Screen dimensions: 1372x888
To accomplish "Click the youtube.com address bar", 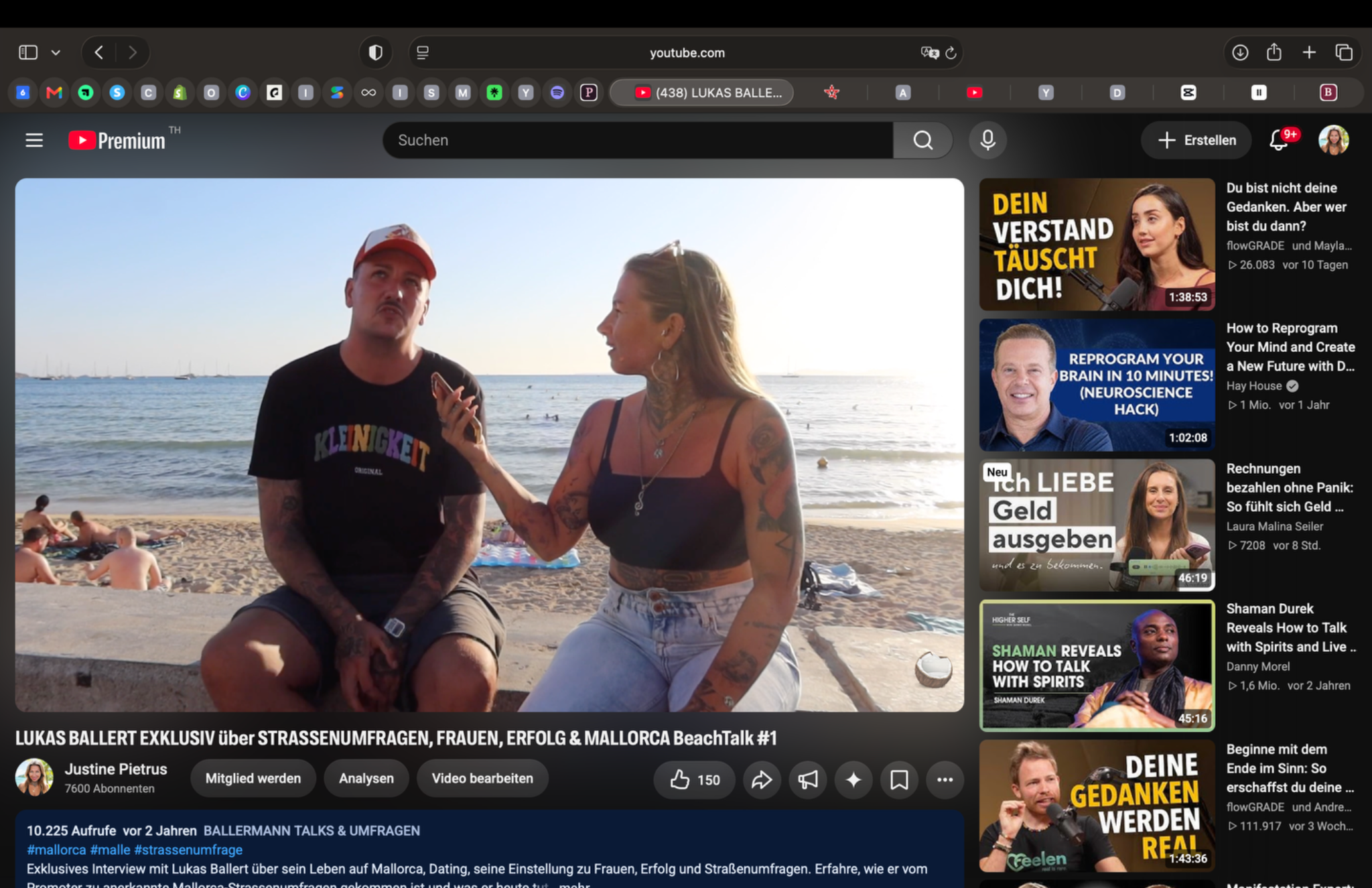I will coord(687,52).
